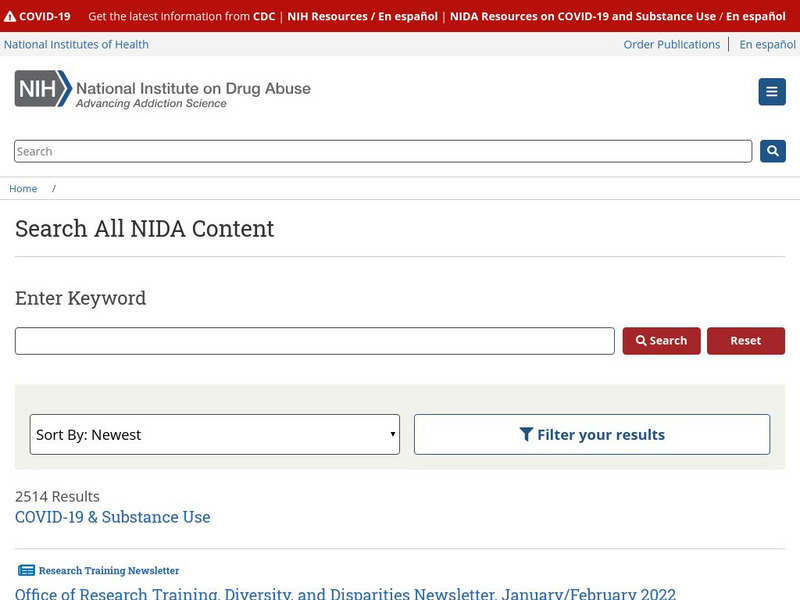Open first En español link after NIH Resources

click(x=408, y=16)
